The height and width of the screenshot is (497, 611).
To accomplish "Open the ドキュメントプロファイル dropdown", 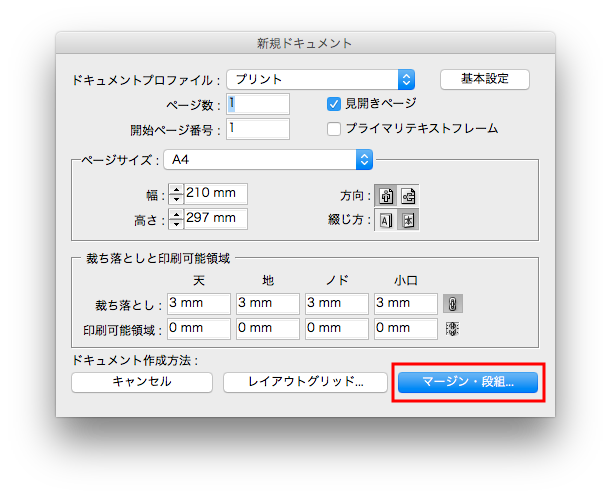I will point(320,79).
